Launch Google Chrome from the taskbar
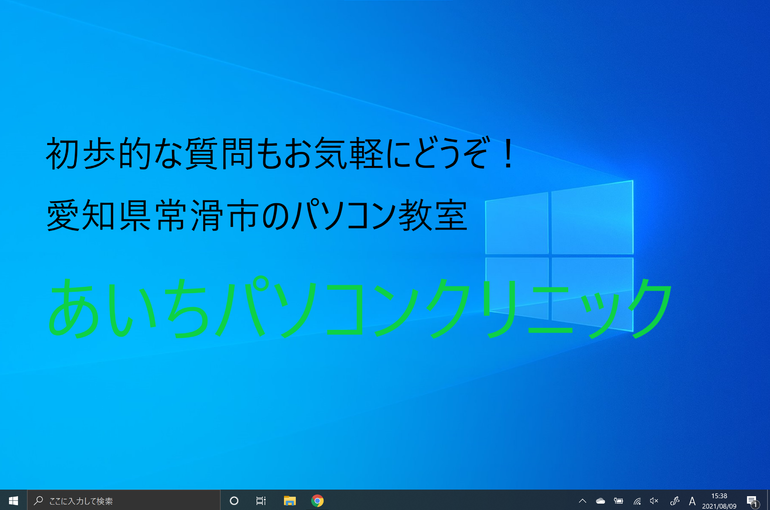Screen dimensions: 770x510 (317, 501)
